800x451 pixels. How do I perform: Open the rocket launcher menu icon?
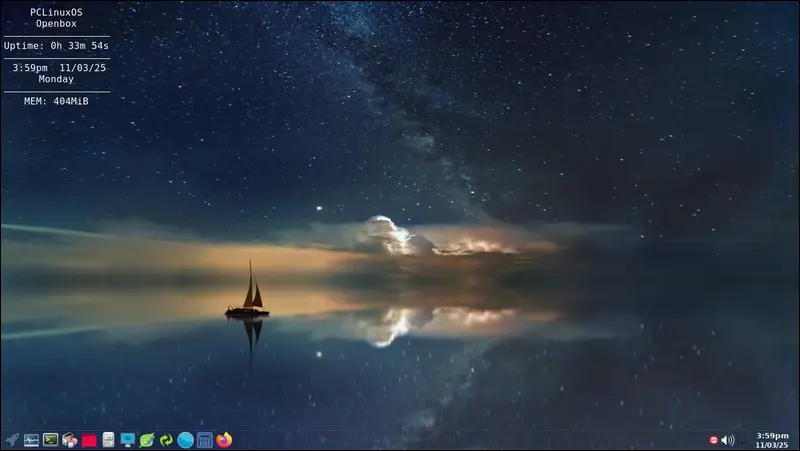(12, 440)
